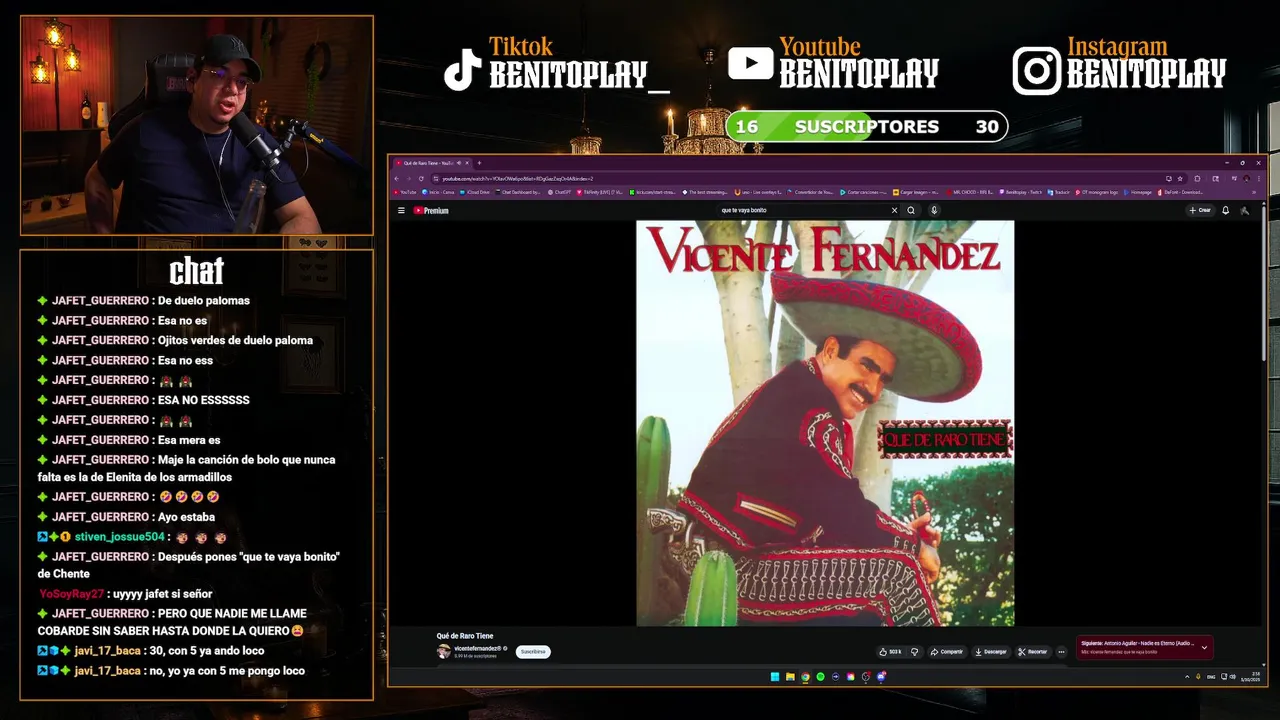This screenshot has height=720, width=1280.
Task: Open the TikFinity bookmark
Action: [600, 192]
